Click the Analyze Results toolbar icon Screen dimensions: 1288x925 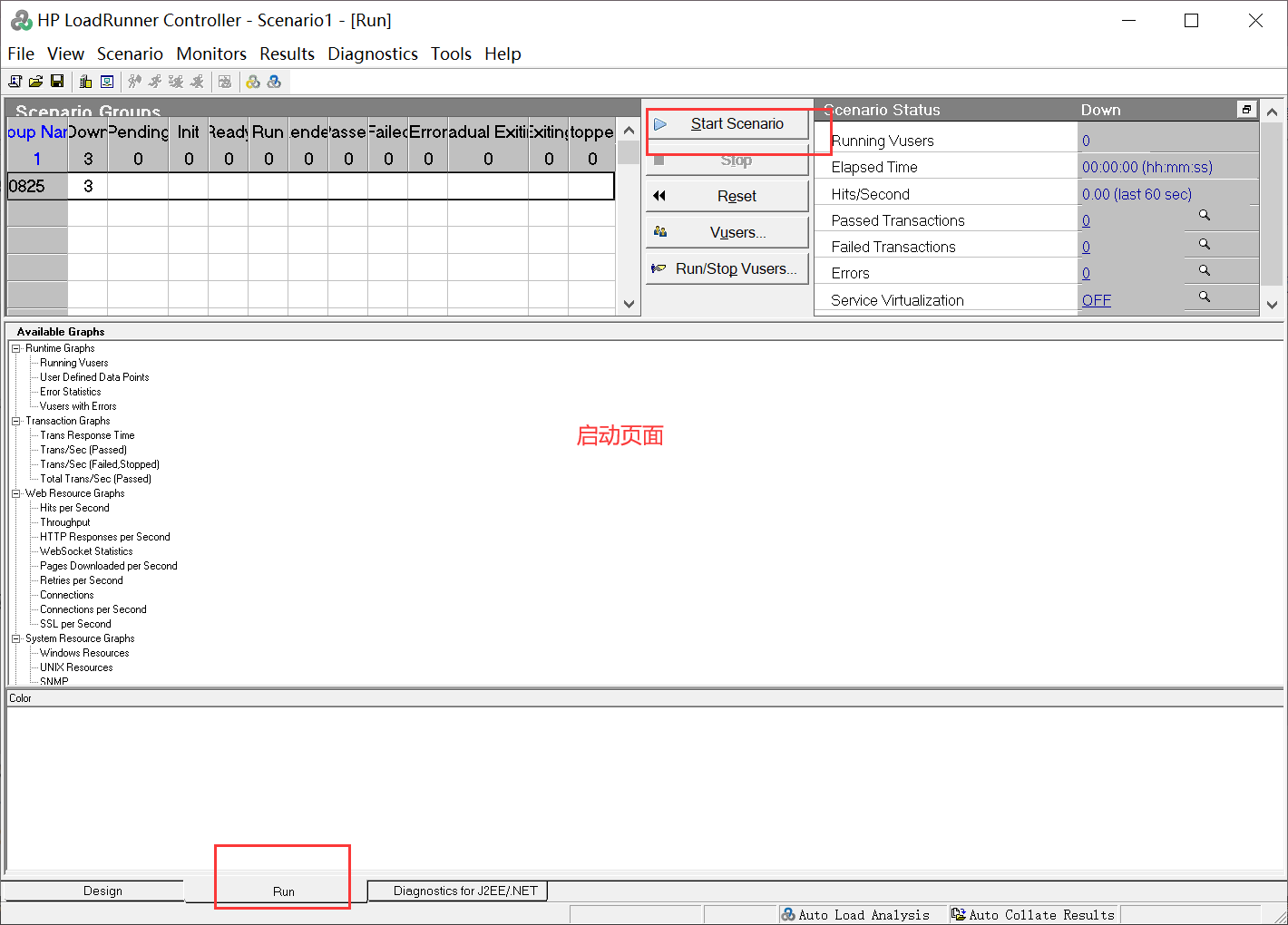click(x=225, y=82)
